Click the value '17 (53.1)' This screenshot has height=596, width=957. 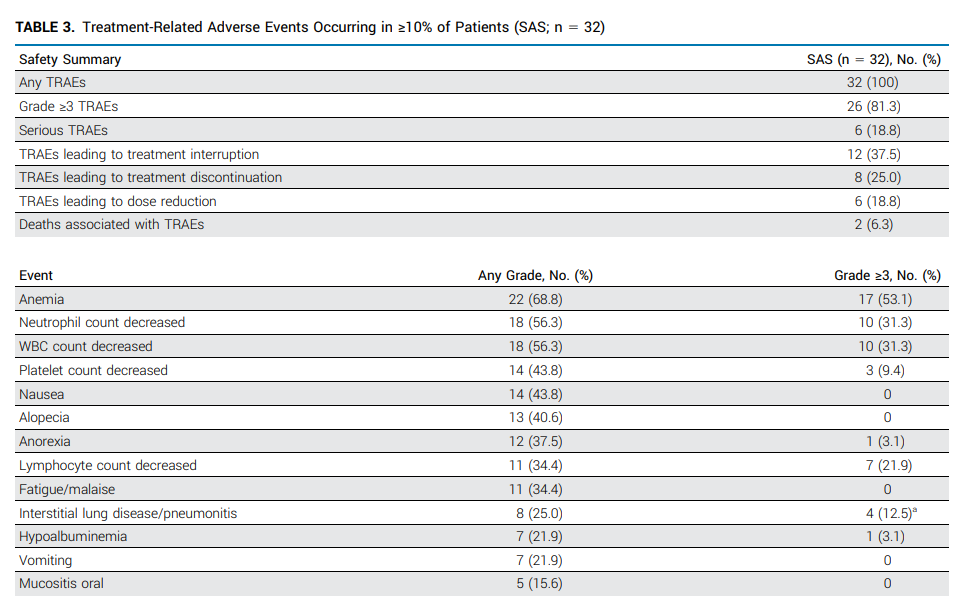click(x=885, y=300)
